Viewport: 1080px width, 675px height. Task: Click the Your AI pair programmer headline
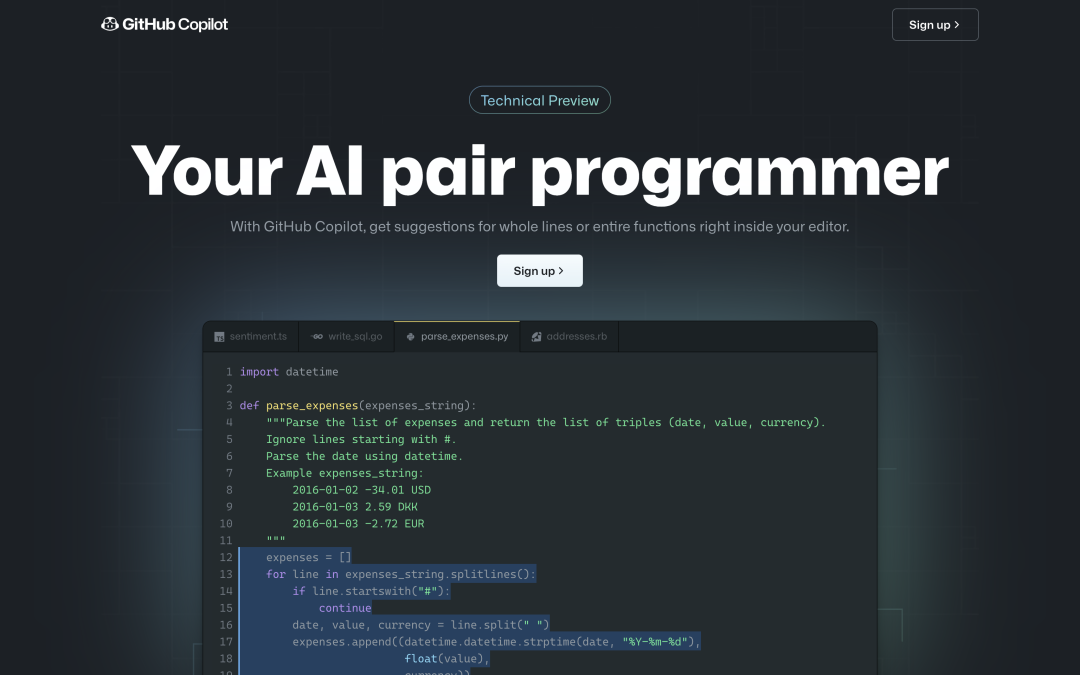click(540, 172)
